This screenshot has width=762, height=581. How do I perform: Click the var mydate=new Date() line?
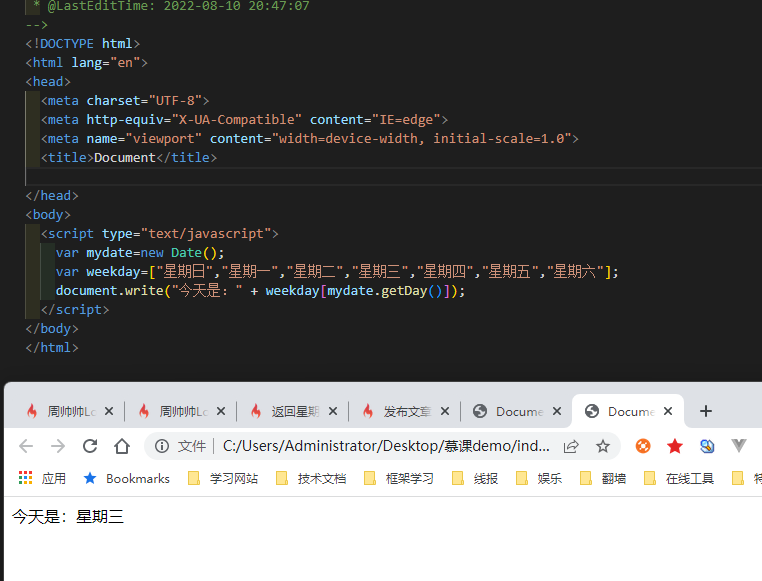pos(140,253)
